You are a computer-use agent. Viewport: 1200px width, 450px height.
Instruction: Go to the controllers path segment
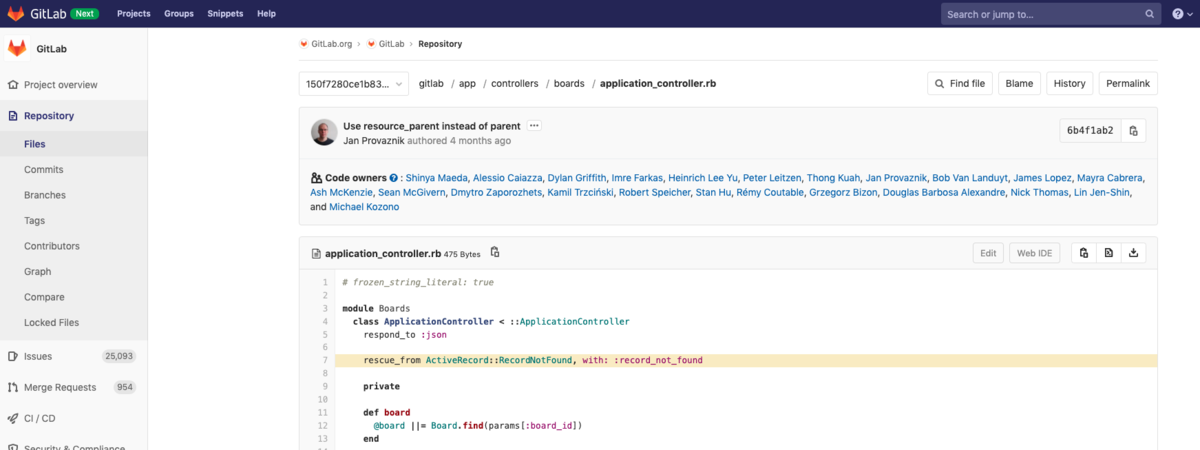click(x=514, y=84)
